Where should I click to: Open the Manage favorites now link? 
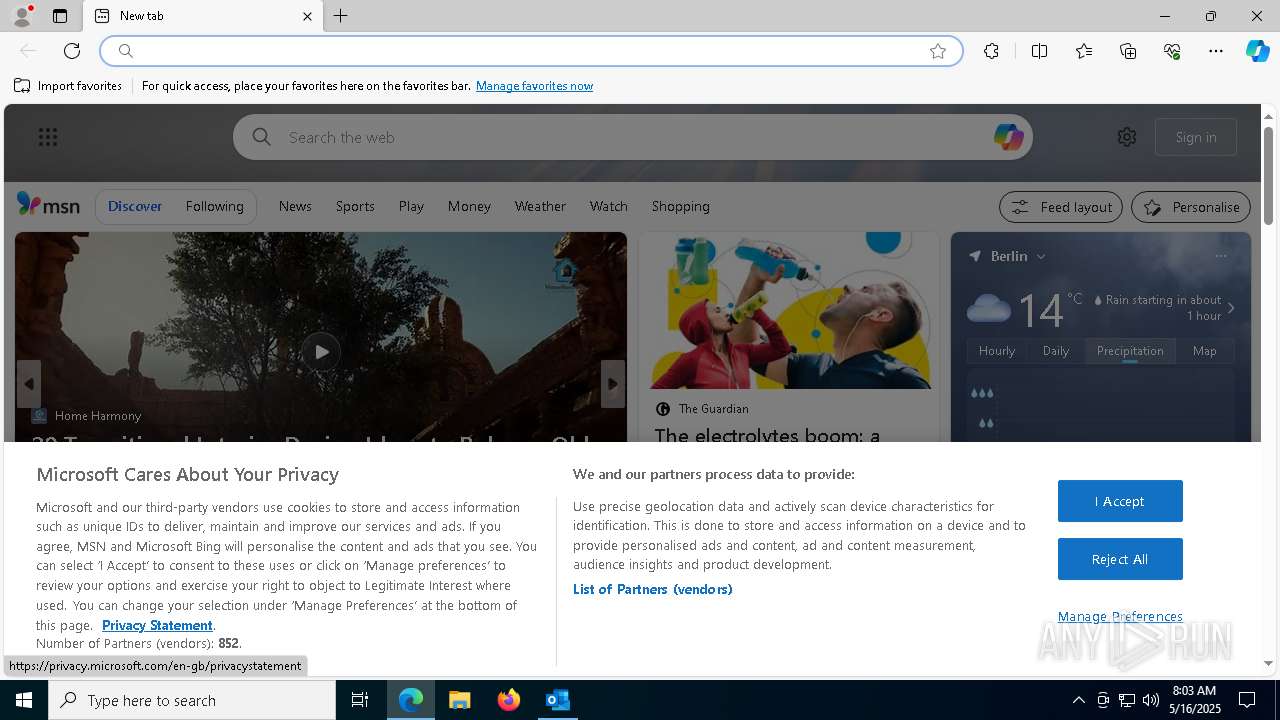pos(534,86)
